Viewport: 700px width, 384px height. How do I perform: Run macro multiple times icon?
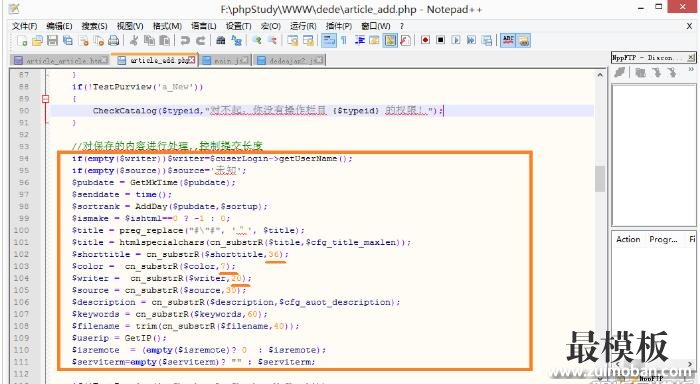click(x=471, y=40)
